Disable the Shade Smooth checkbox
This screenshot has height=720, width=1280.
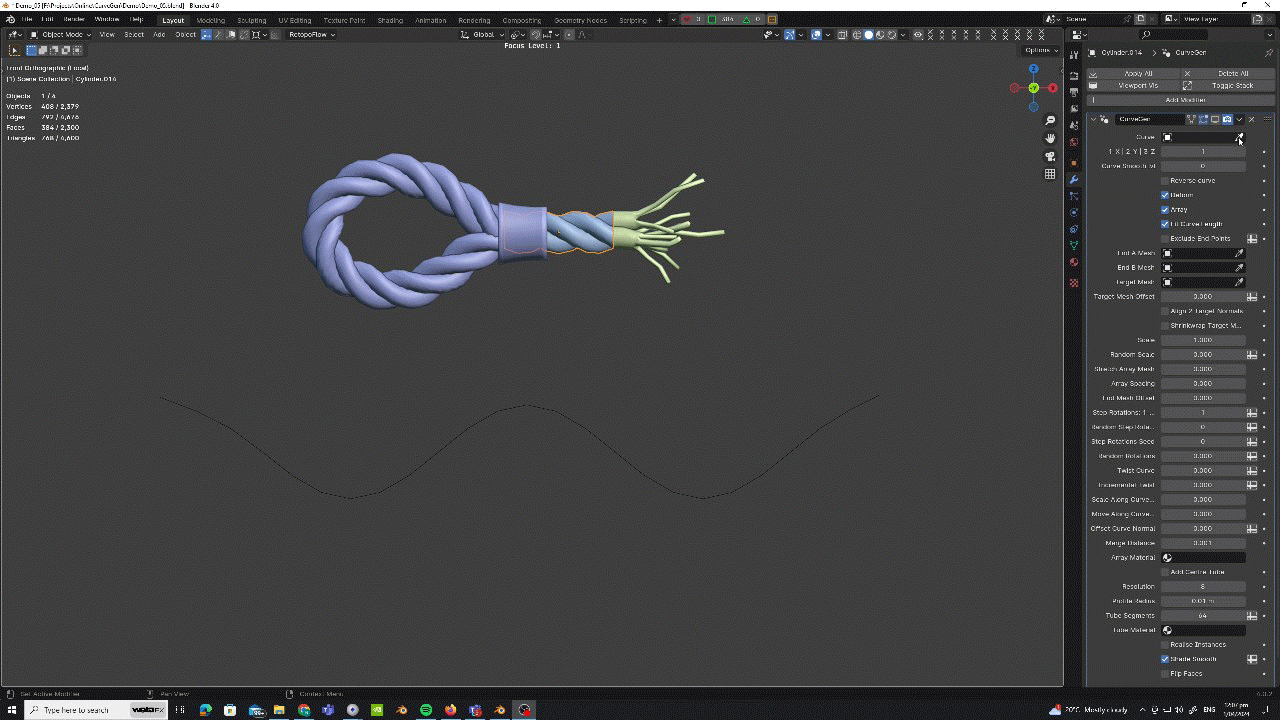tap(1165, 659)
